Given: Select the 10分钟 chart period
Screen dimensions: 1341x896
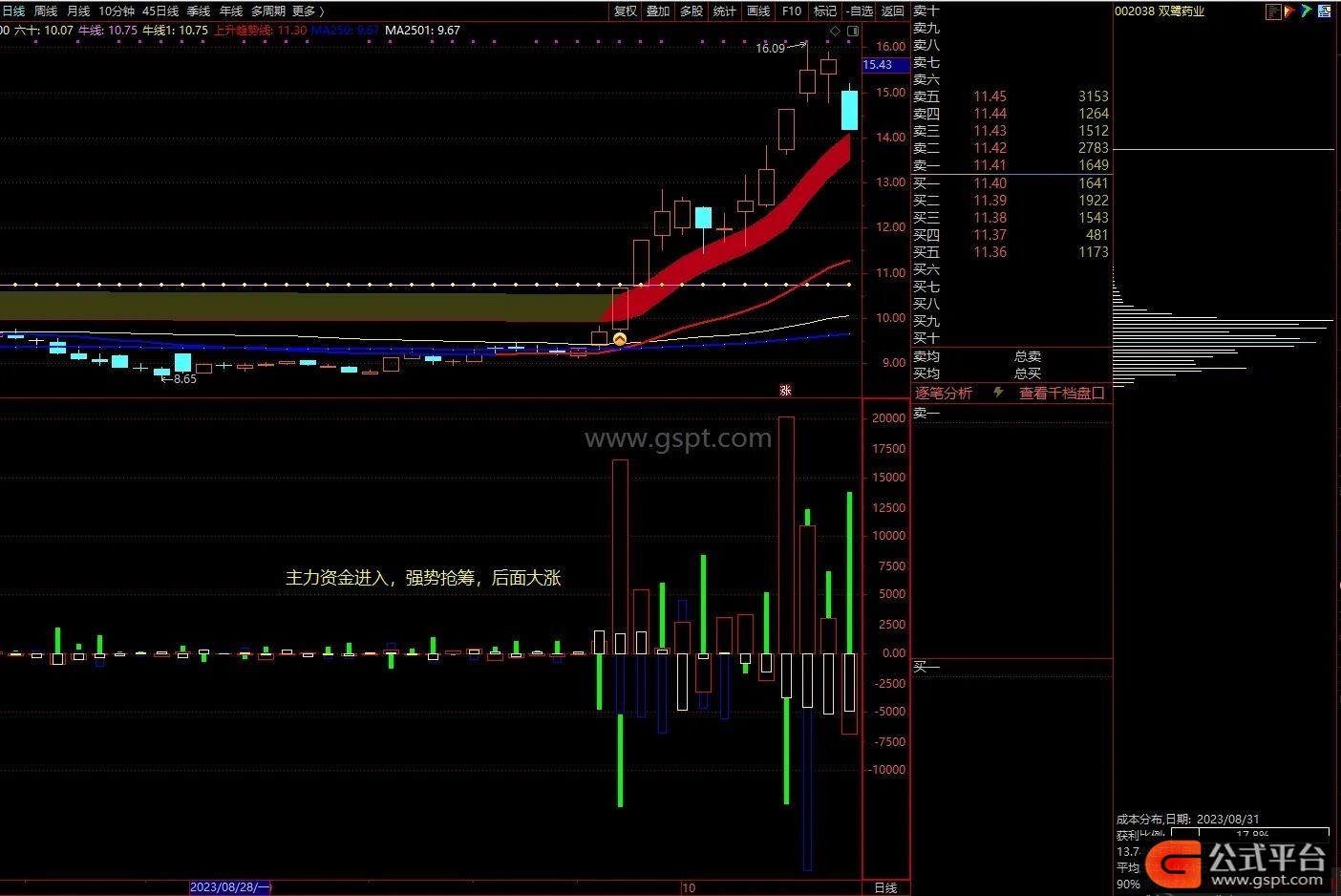Looking at the screenshot, I should click(116, 11).
